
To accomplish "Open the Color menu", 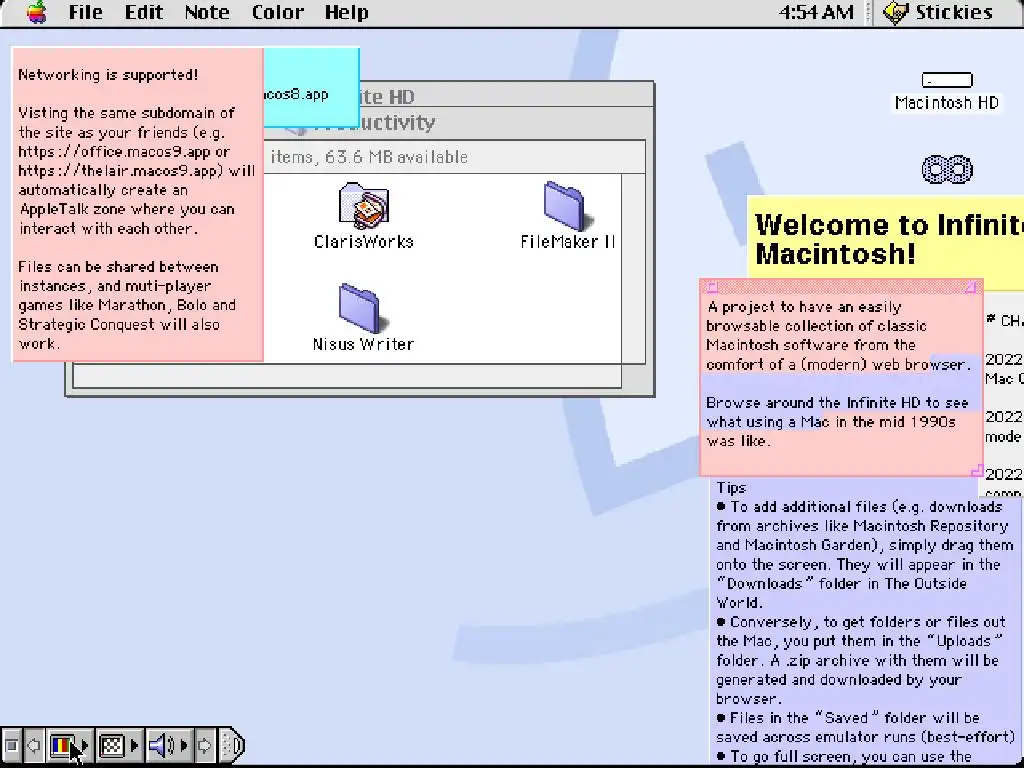I will coord(278,12).
